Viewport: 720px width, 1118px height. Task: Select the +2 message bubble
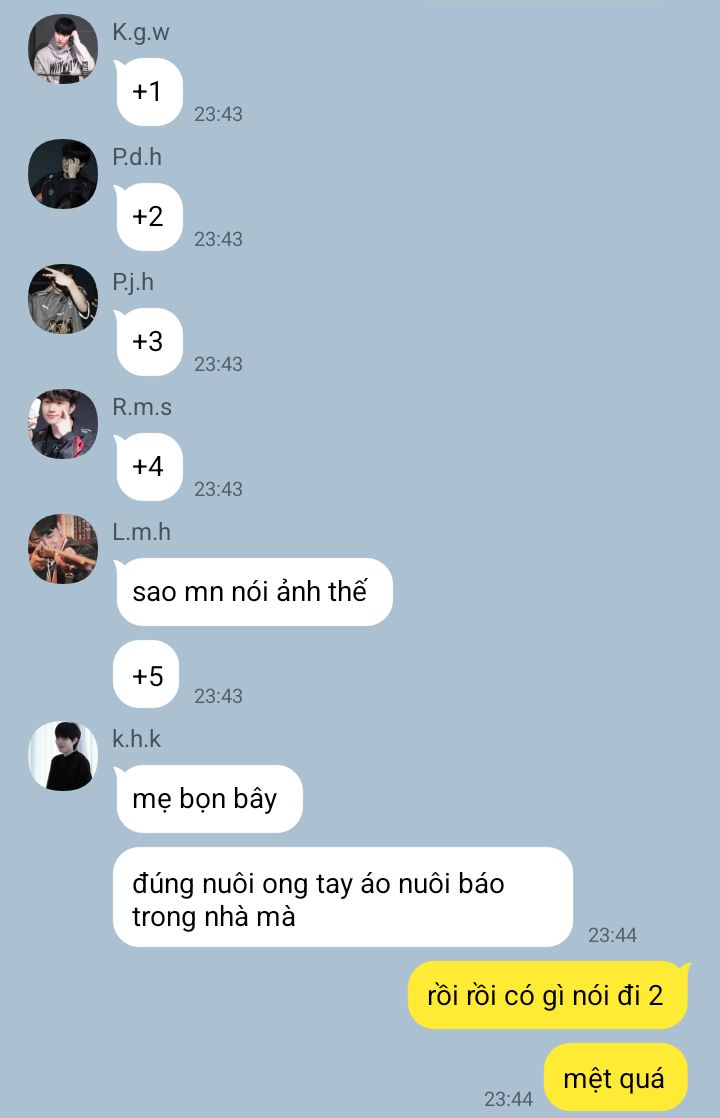tap(148, 217)
